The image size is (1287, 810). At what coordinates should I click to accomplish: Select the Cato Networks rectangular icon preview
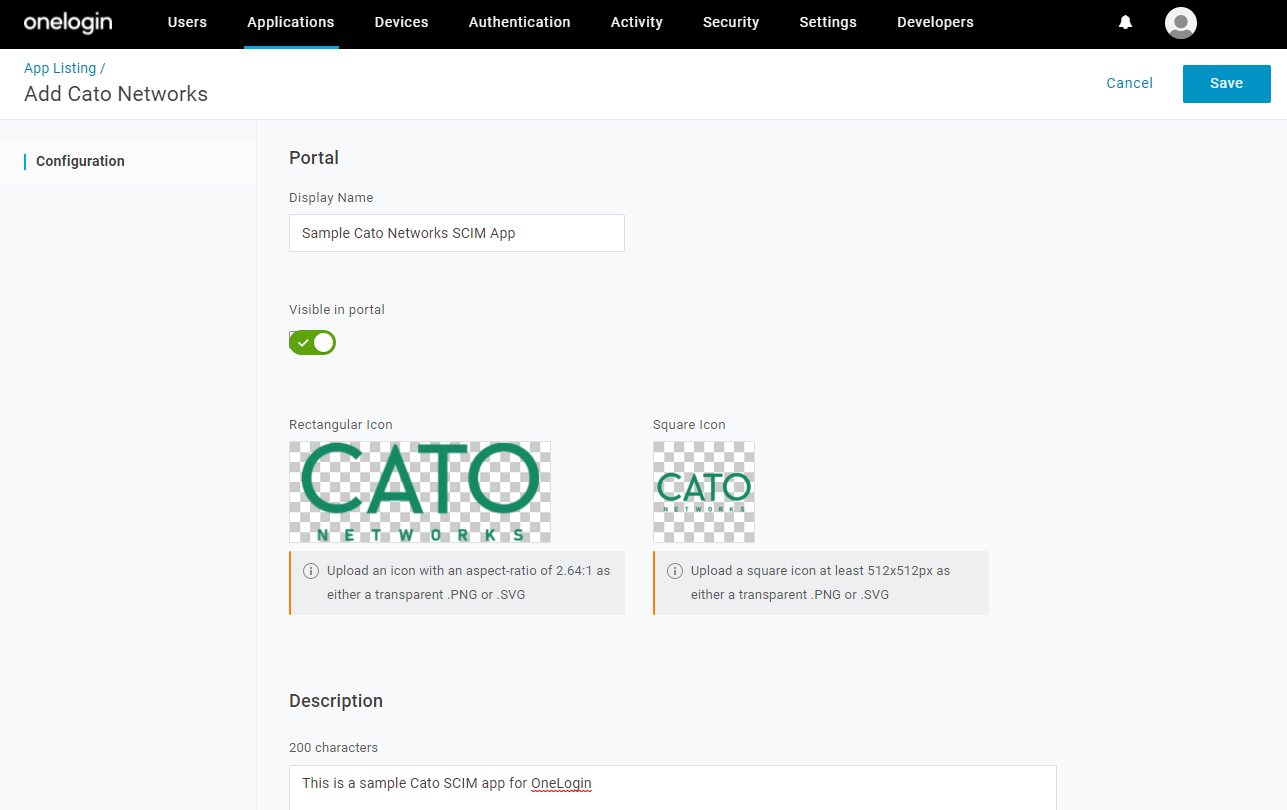pos(419,491)
